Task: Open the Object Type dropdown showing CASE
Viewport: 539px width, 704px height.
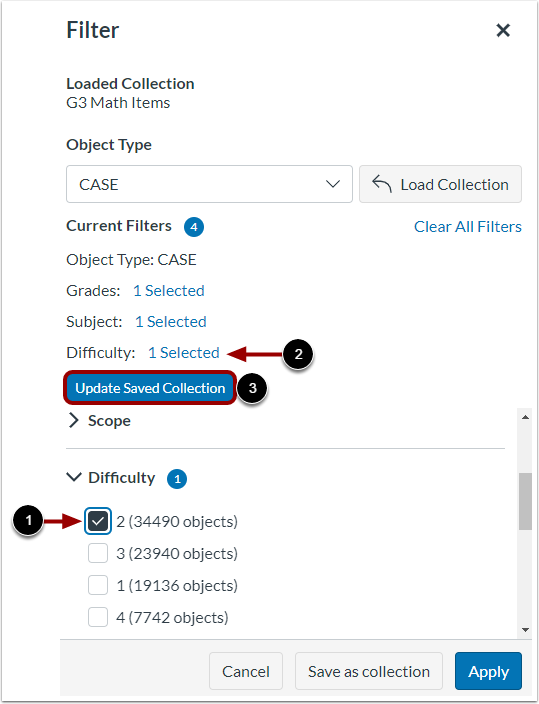Action: (x=209, y=184)
